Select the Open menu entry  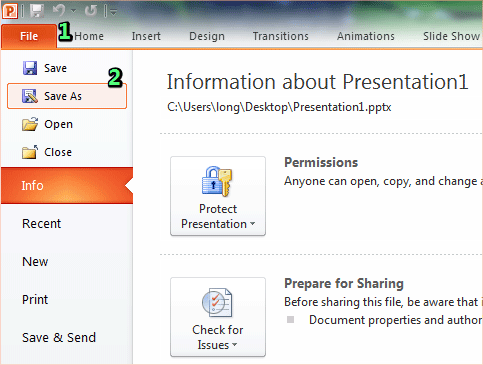(x=67, y=124)
